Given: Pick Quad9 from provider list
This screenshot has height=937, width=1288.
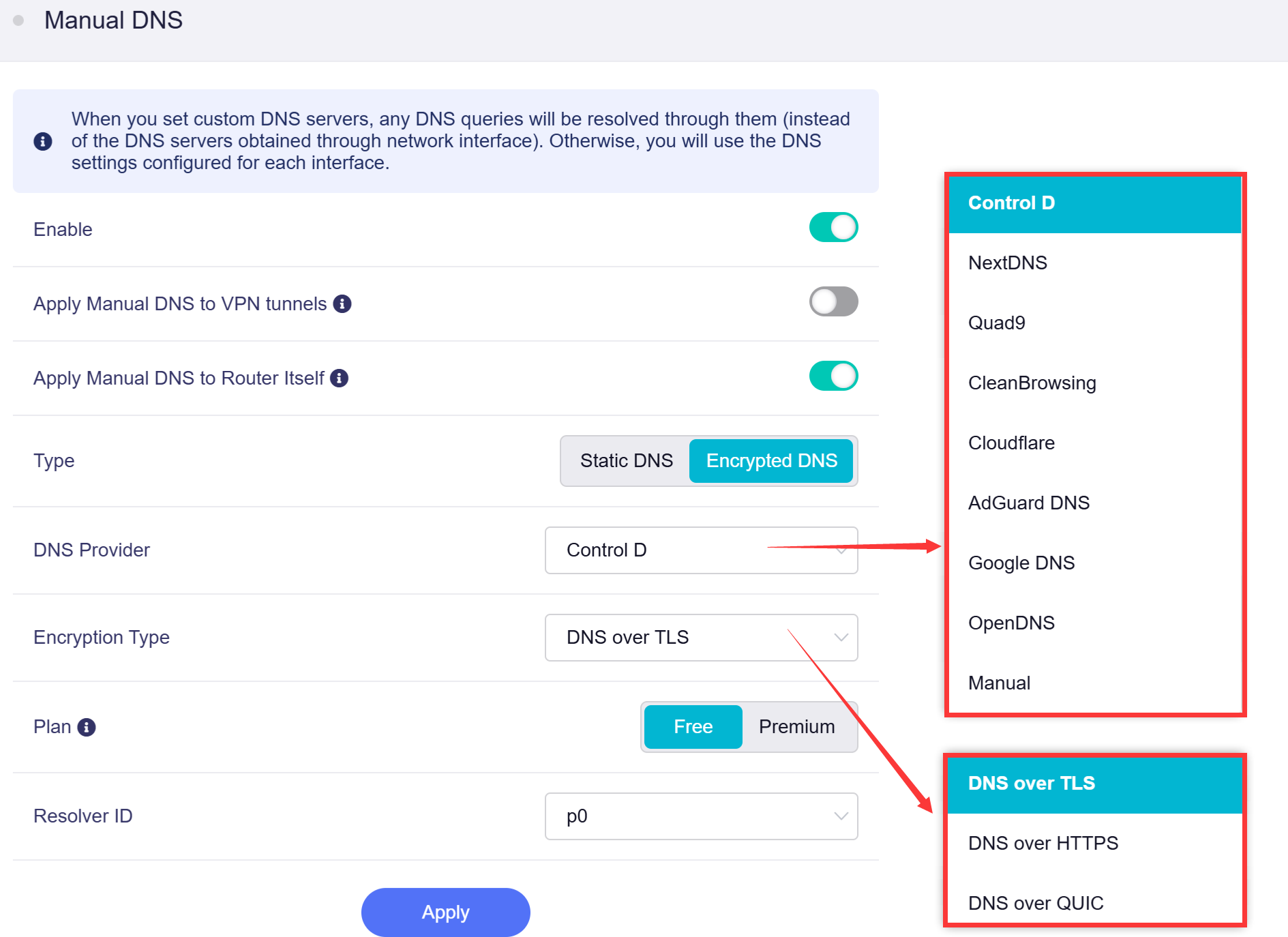Looking at the screenshot, I should coord(1094,323).
